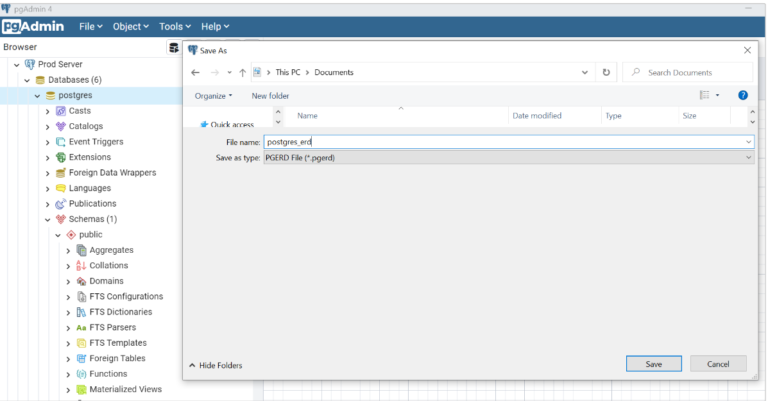
Task: Open the Tools menu
Action: click(175, 26)
